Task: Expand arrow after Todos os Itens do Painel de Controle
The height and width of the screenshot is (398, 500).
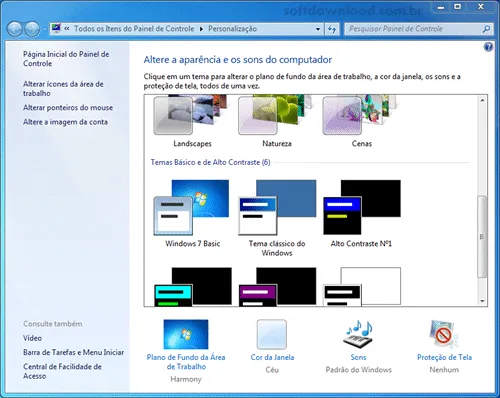Action: (x=201, y=29)
